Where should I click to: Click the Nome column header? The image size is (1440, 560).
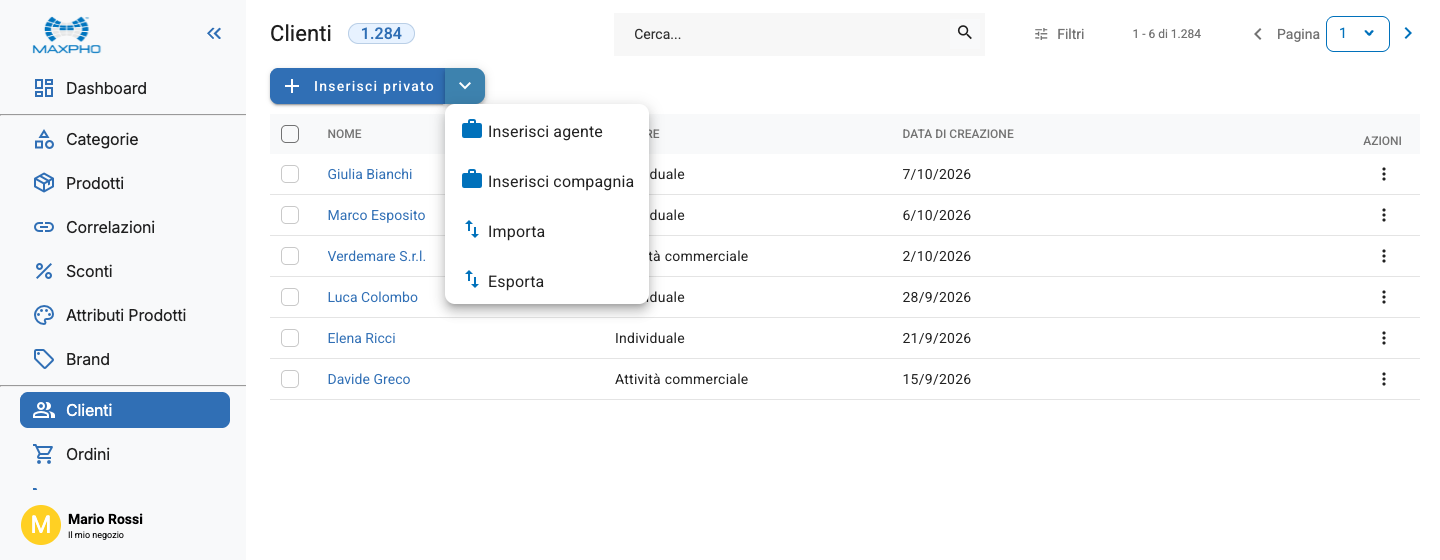click(345, 134)
